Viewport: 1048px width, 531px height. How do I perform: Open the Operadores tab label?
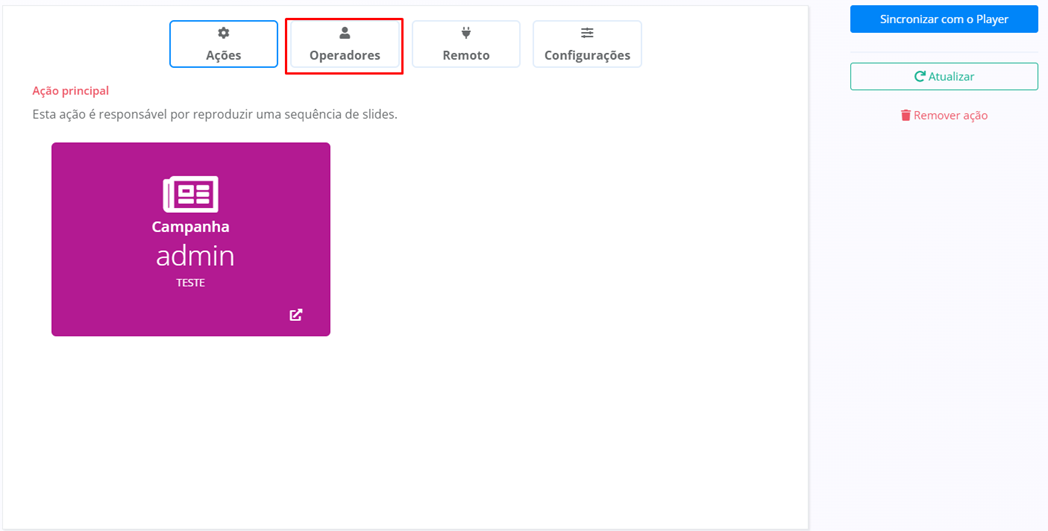pyautogui.click(x=345, y=56)
